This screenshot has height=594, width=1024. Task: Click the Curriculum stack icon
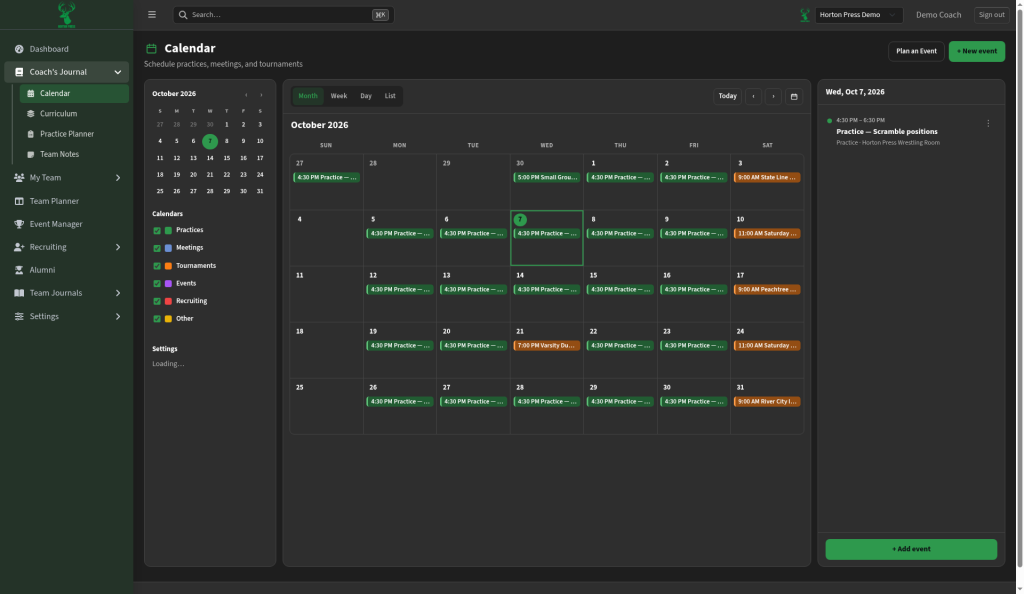pos(30,114)
